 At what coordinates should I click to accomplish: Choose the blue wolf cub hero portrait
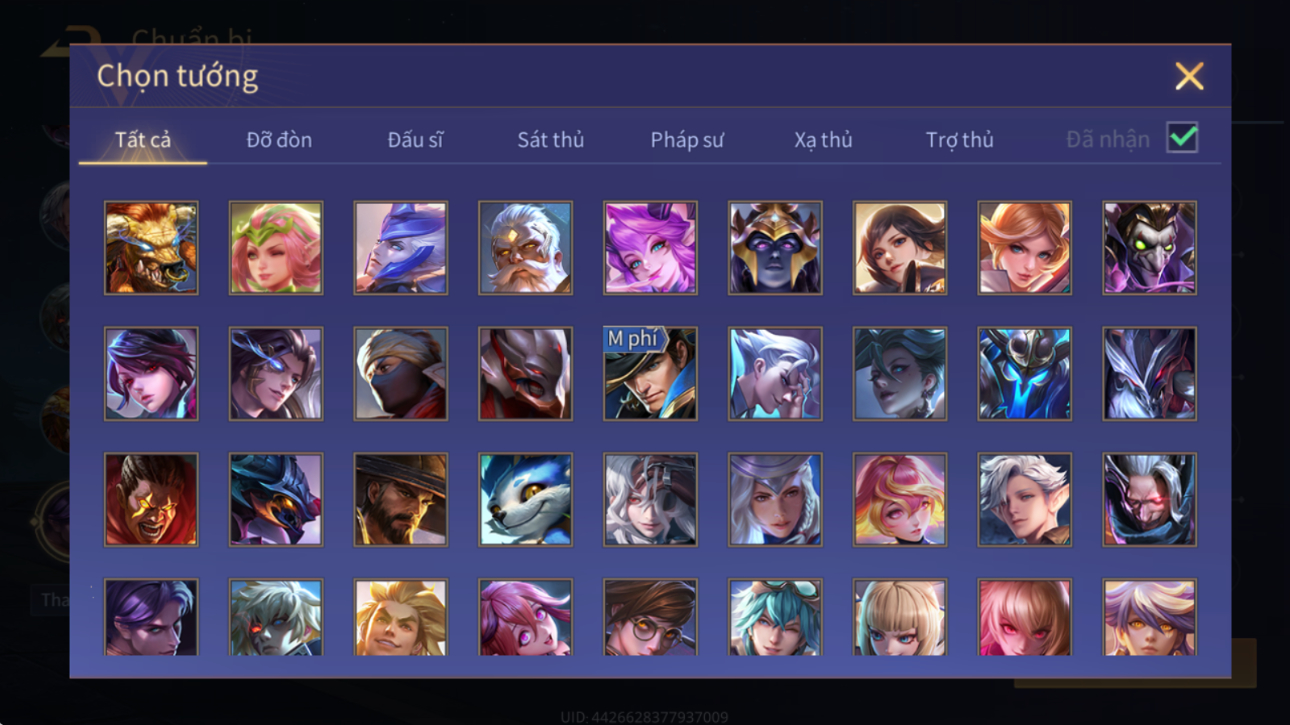click(x=525, y=500)
